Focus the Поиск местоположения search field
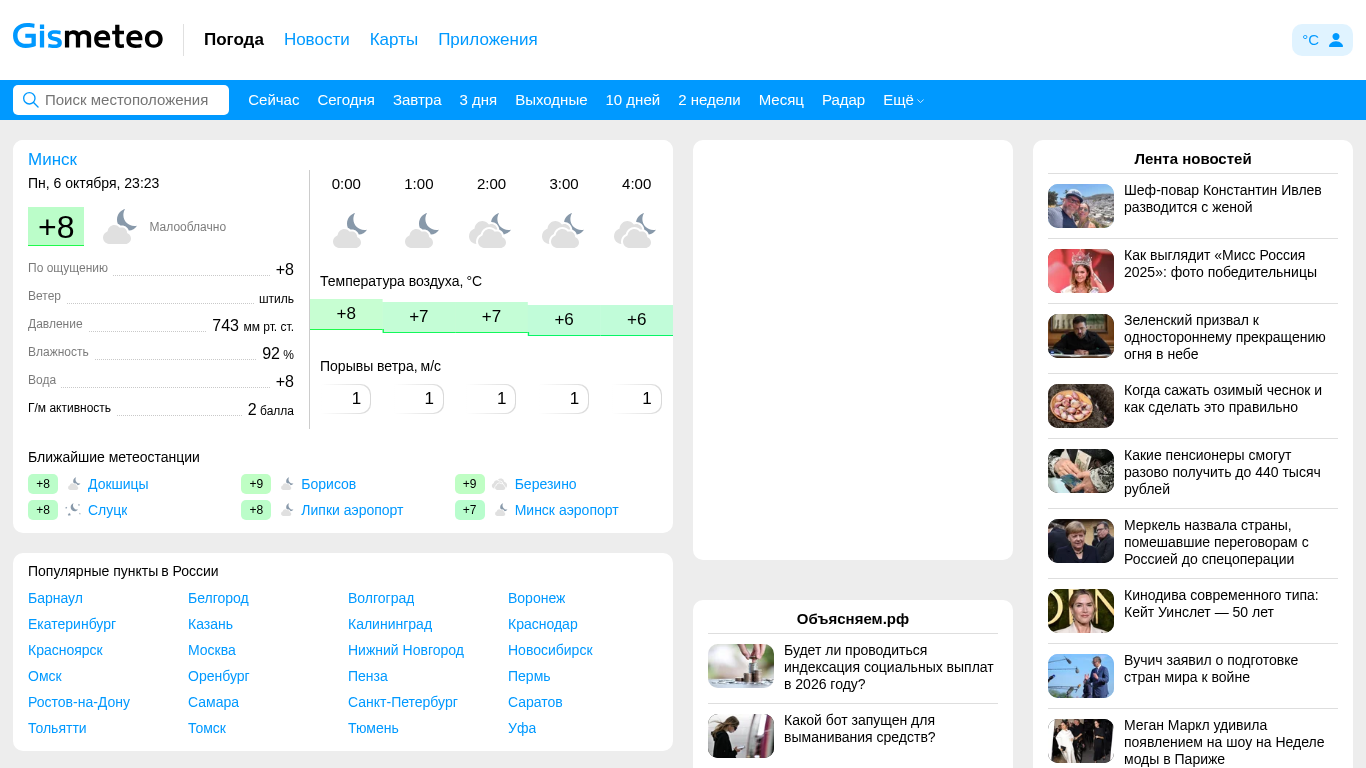This screenshot has height=768, width=1366. [121, 100]
